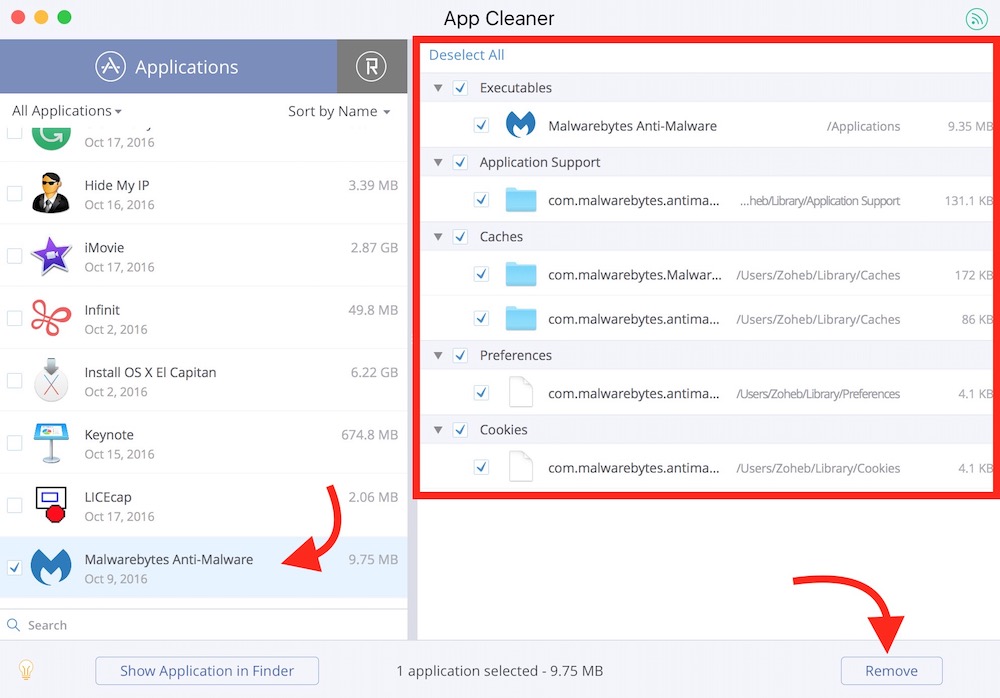1000x698 pixels.
Task: Click the Infinit app icon
Action: (x=50, y=318)
